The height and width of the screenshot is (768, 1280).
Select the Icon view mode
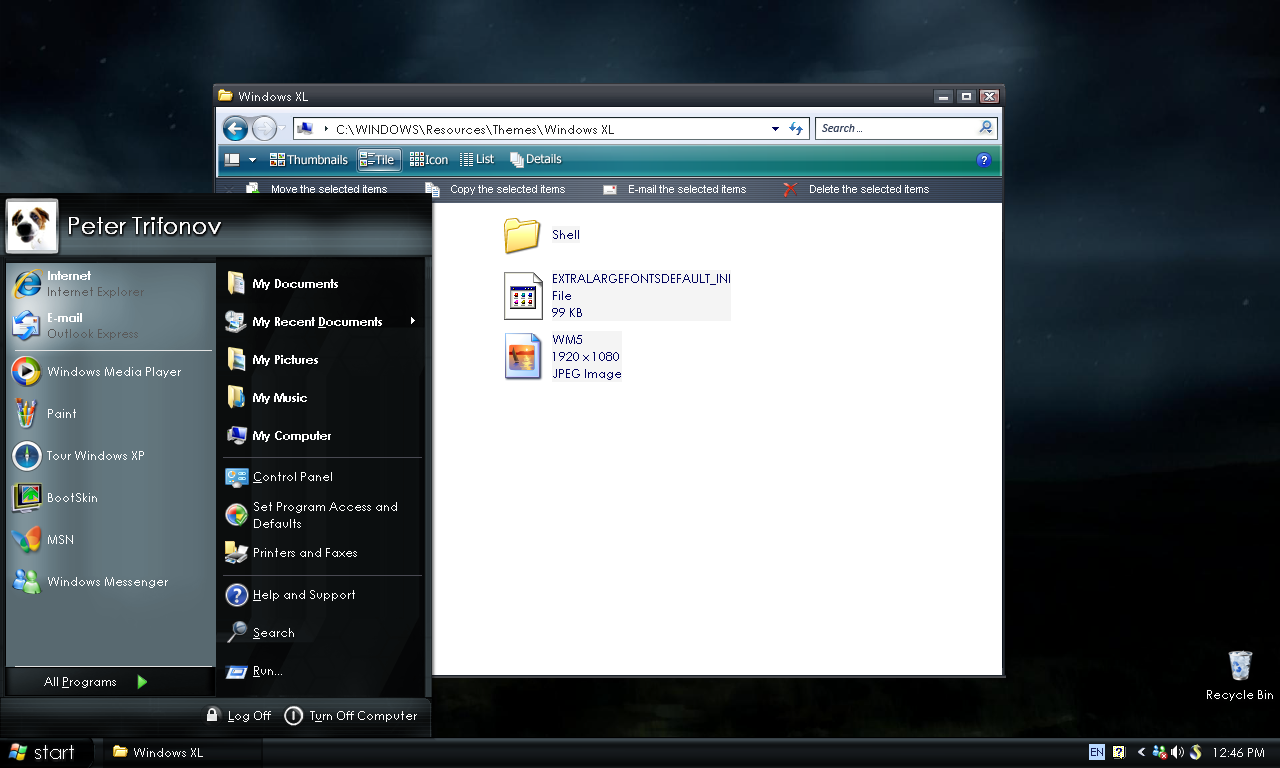pos(429,159)
